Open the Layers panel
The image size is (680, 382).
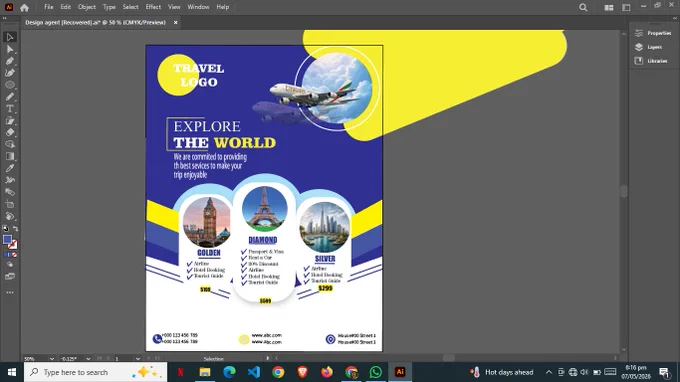point(649,47)
